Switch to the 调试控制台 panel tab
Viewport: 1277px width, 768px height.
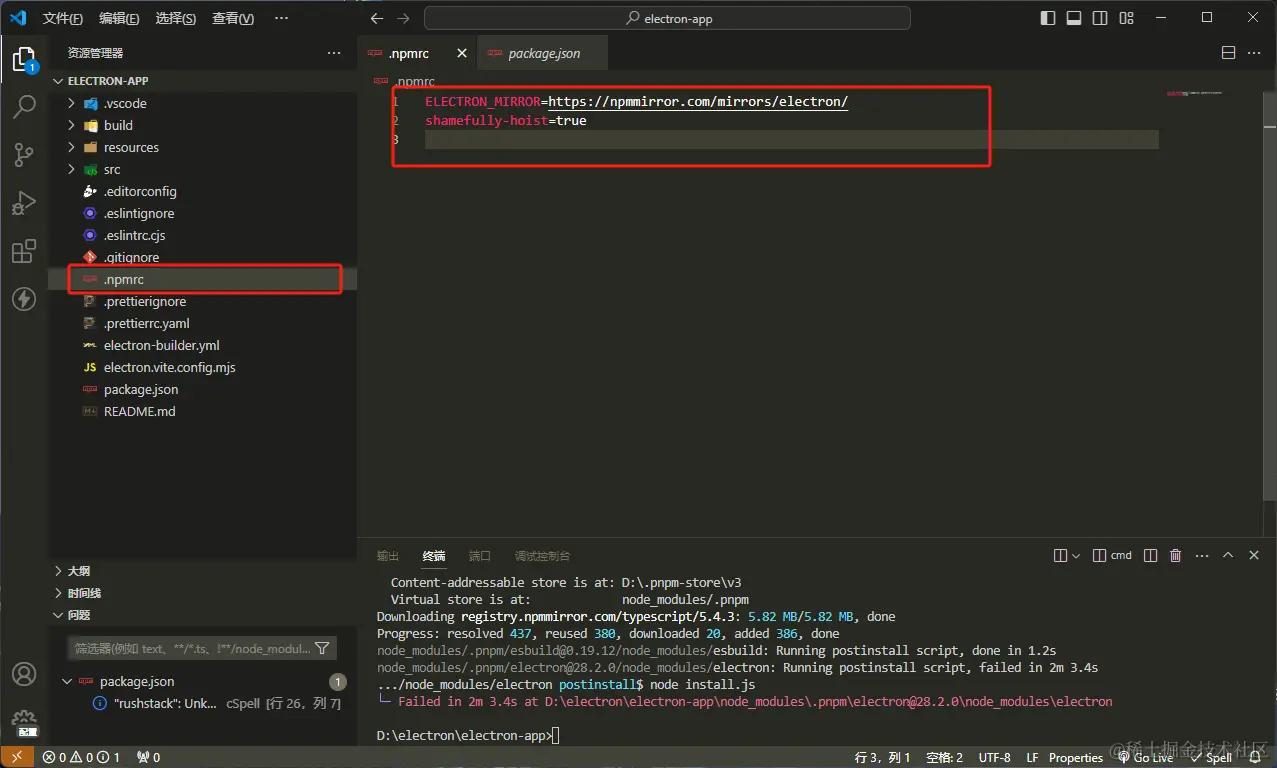tap(543, 555)
